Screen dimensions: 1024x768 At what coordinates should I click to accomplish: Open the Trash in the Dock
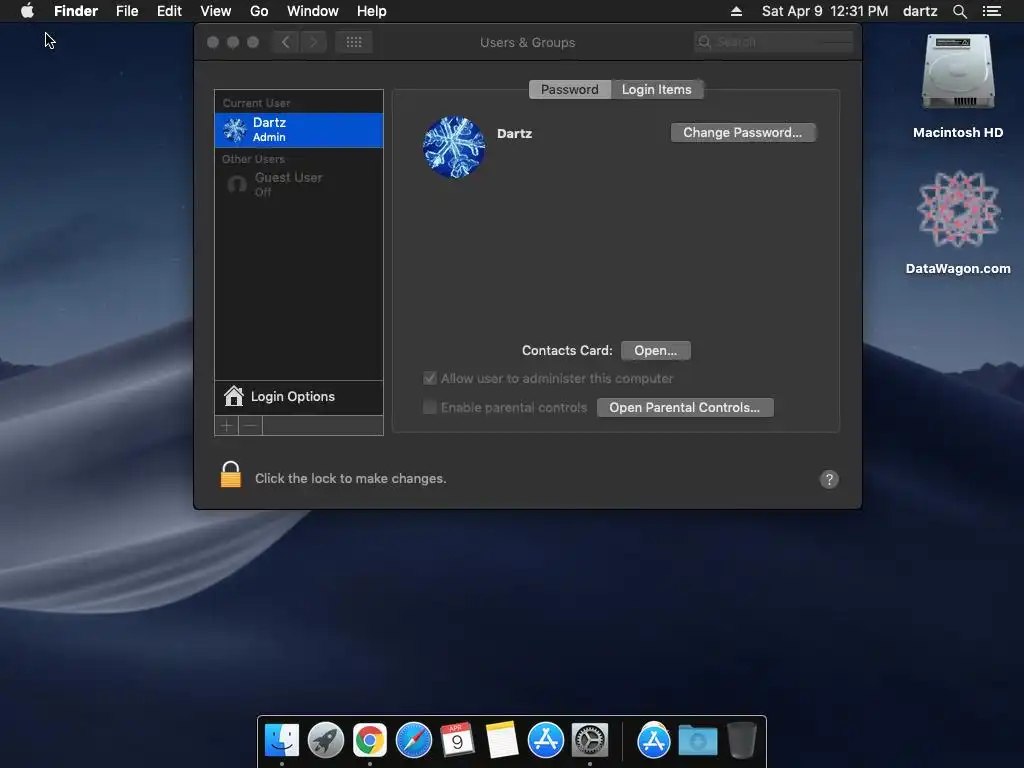742,741
